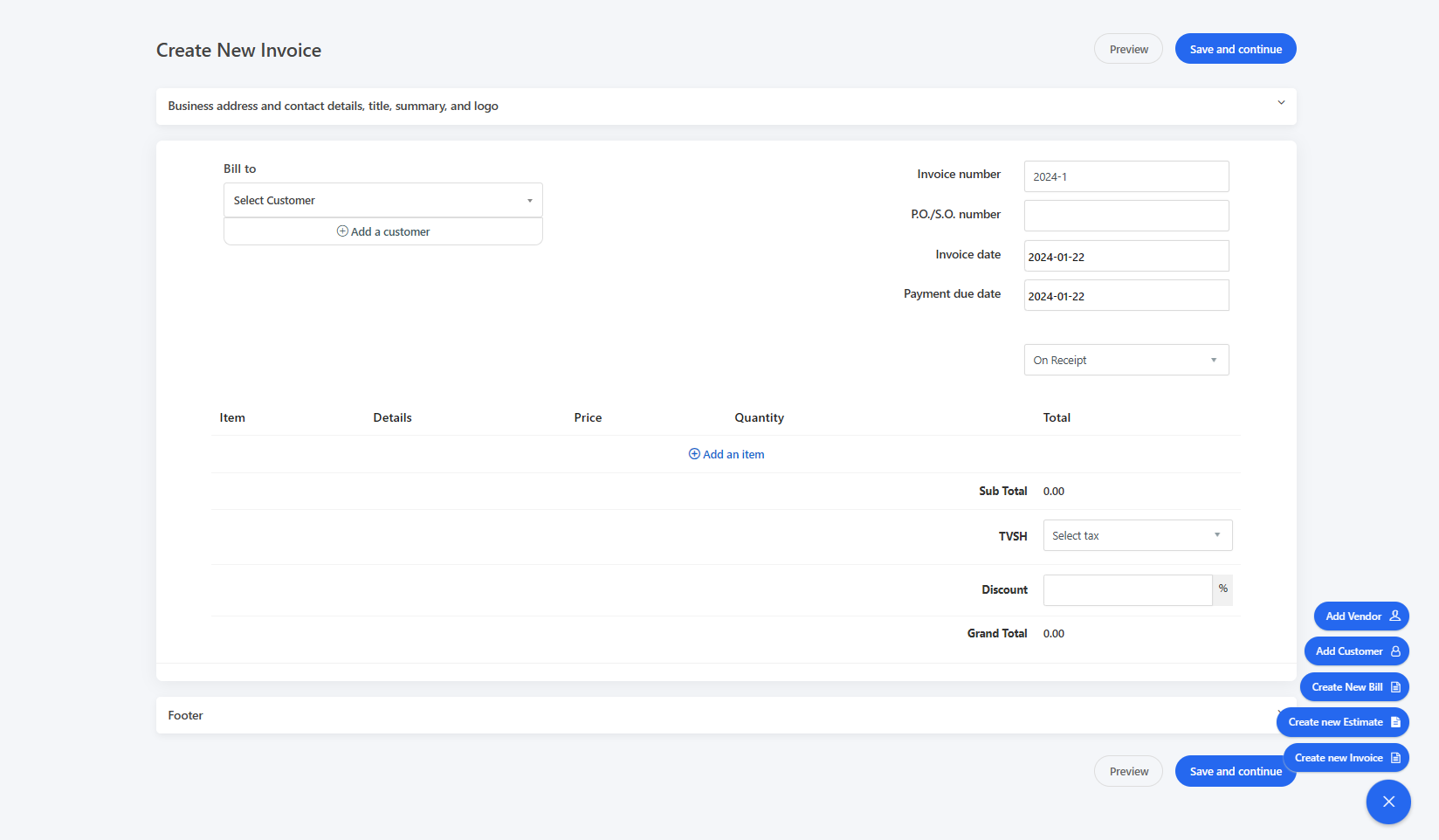The image size is (1439, 840).
Task: Click the percent sign discount unit
Action: point(1222,589)
